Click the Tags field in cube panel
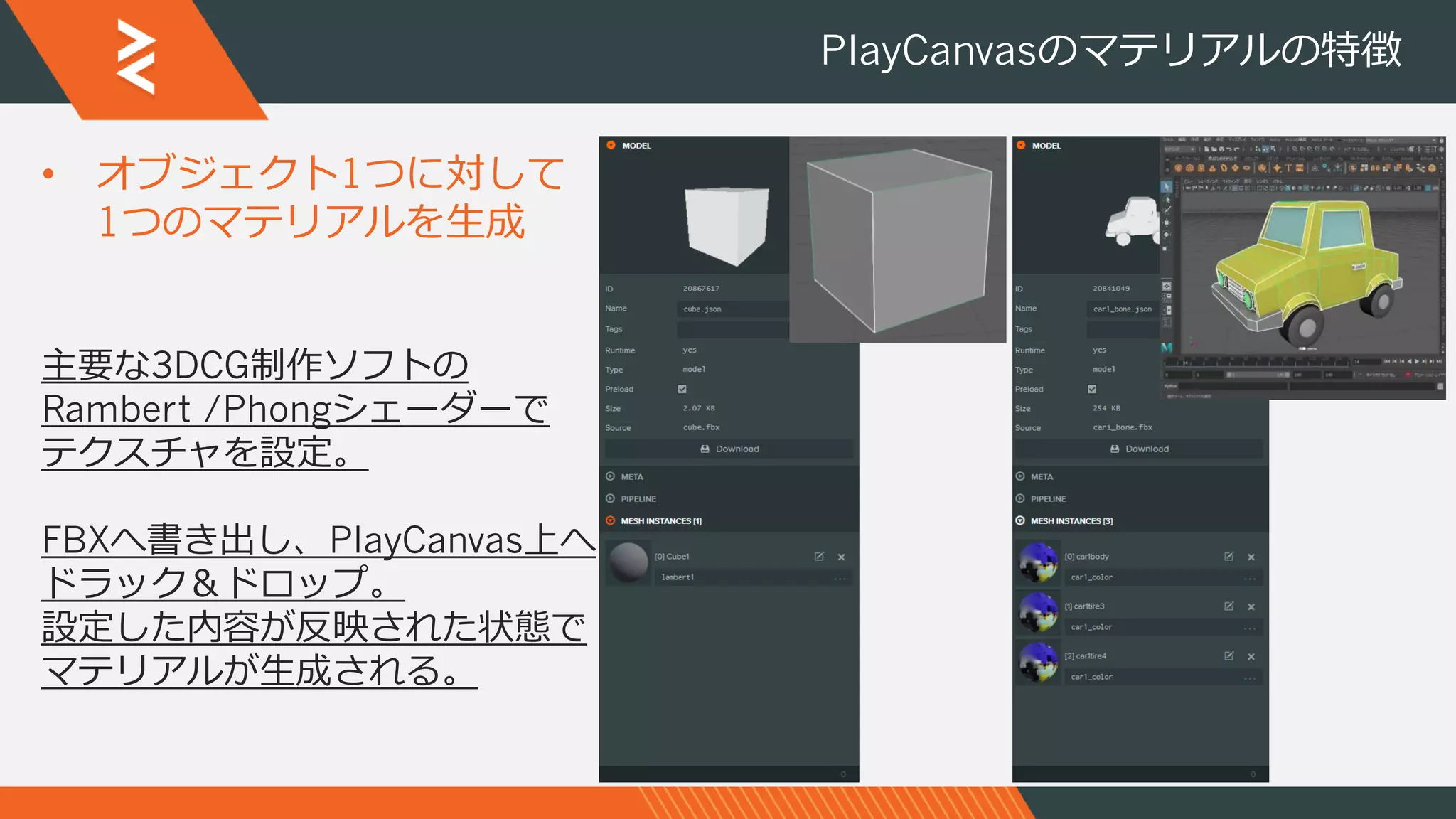This screenshot has width=1456, height=819. (x=732, y=329)
